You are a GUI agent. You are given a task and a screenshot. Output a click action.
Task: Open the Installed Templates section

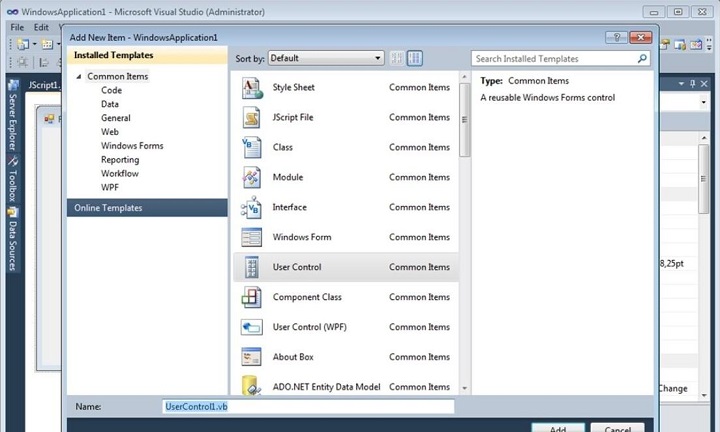click(x=147, y=55)
